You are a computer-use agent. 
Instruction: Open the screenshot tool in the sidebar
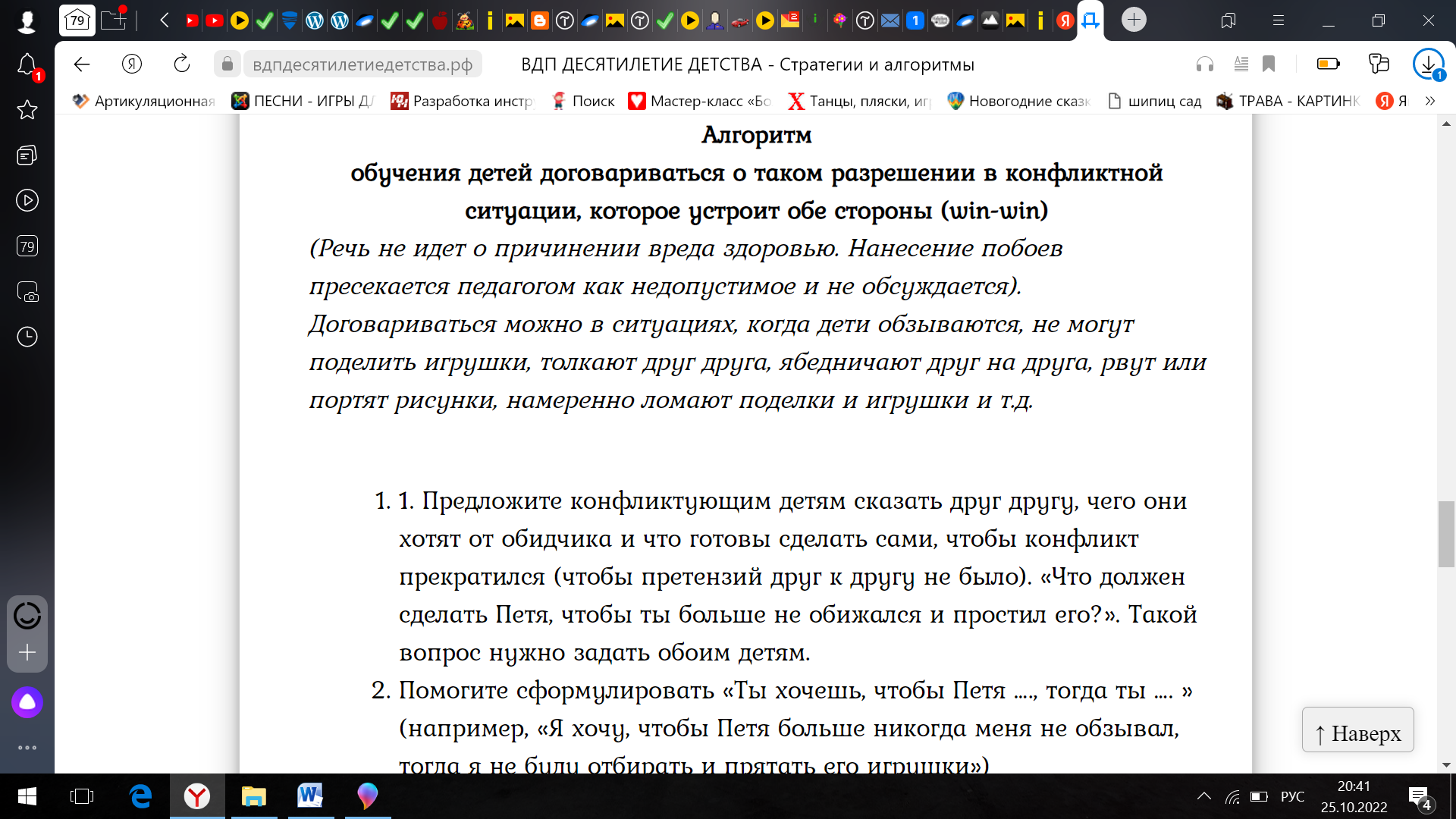27,292
